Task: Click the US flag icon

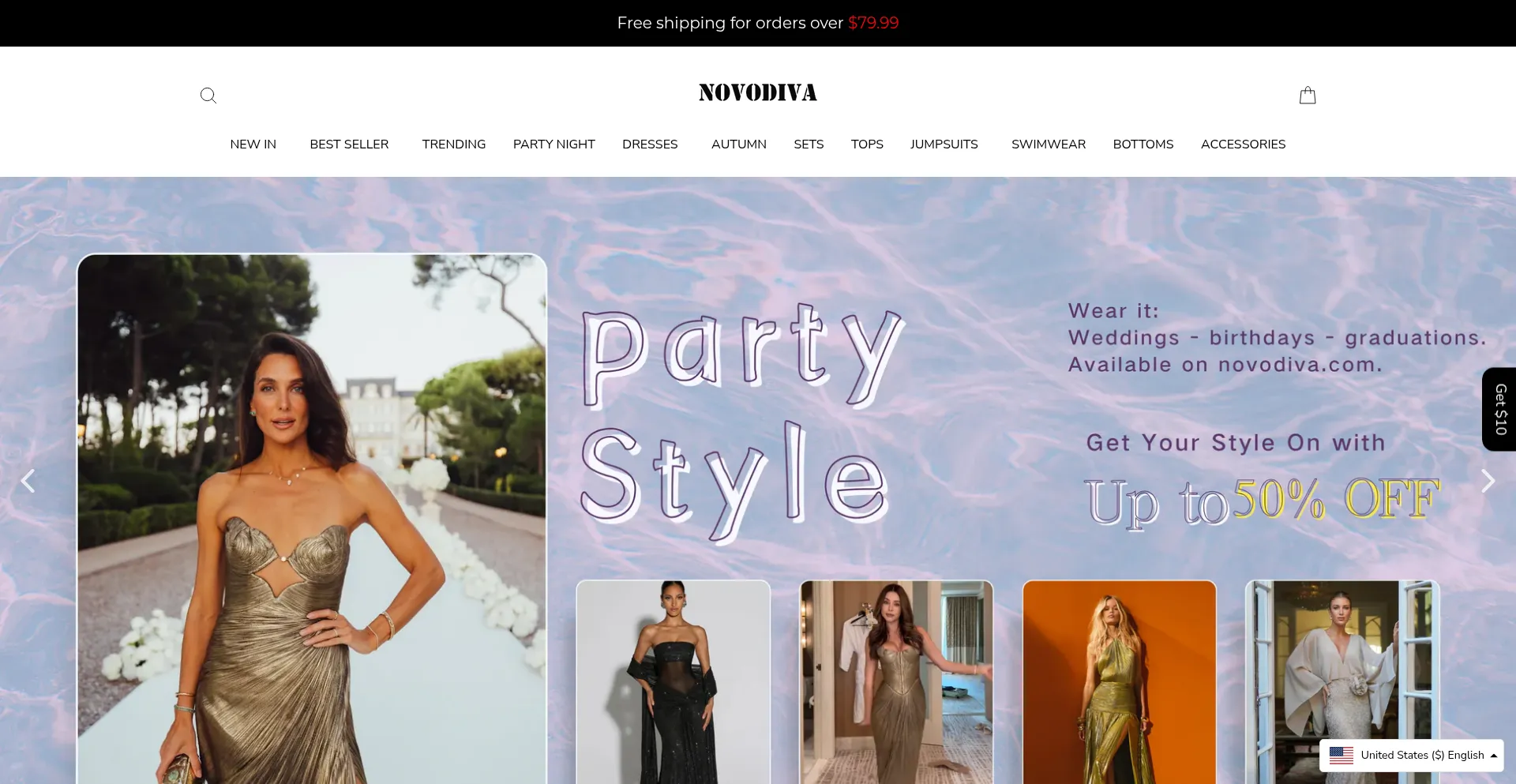Action: click(x=1341, y=756)
